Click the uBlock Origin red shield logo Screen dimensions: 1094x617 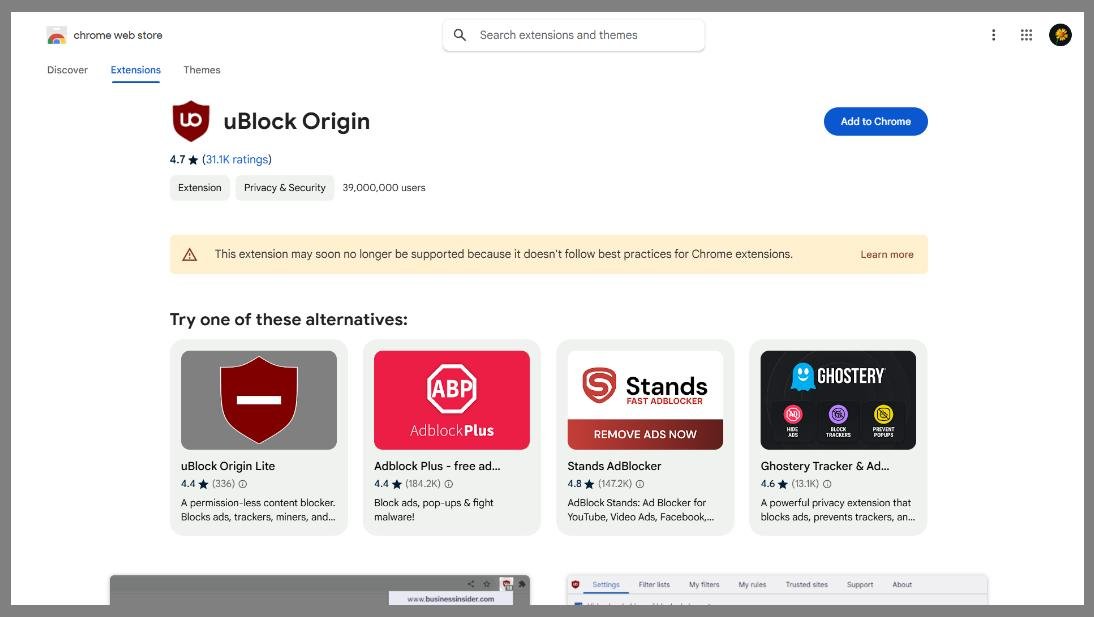click(190, 121)
